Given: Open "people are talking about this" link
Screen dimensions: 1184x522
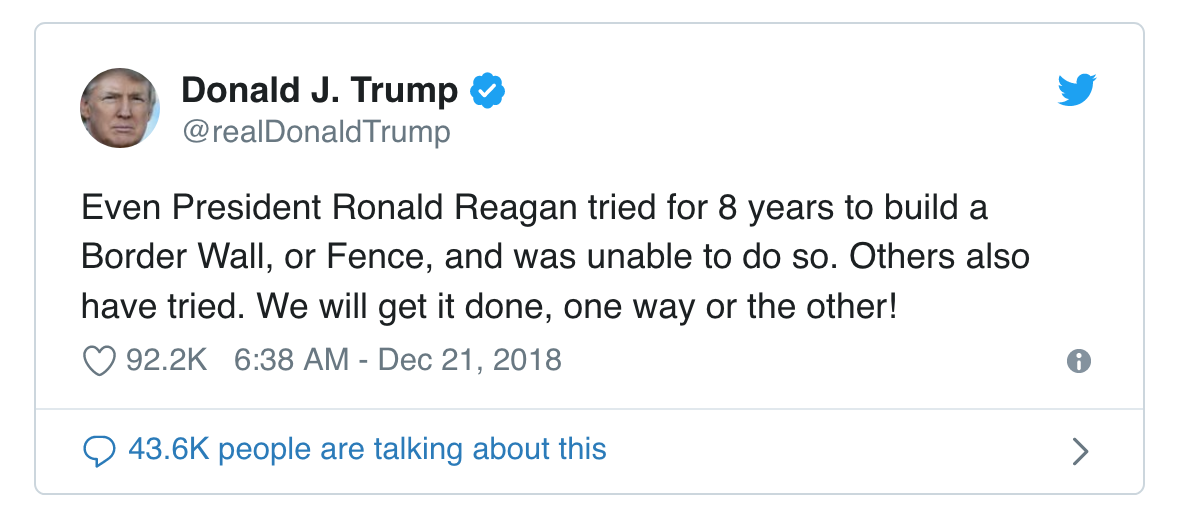Looking at the screenshot, I should click(x=412, y=449).
